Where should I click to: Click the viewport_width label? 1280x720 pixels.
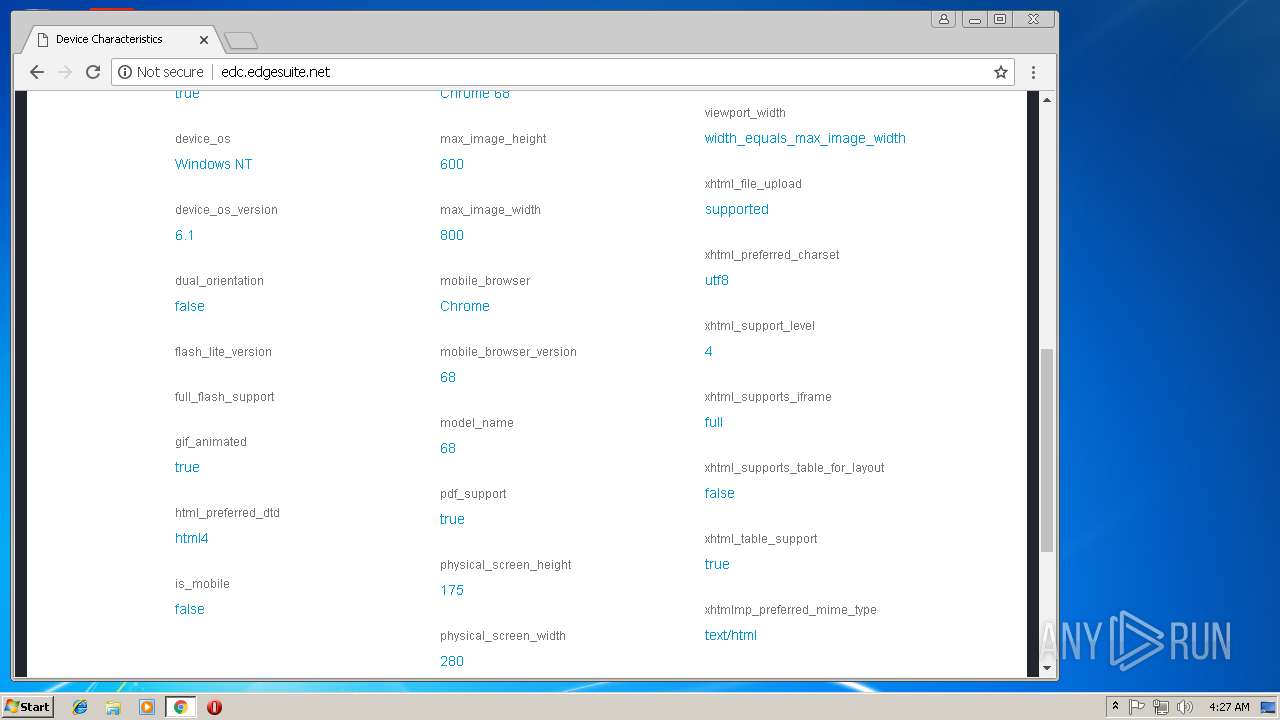(x=745, y=113)
